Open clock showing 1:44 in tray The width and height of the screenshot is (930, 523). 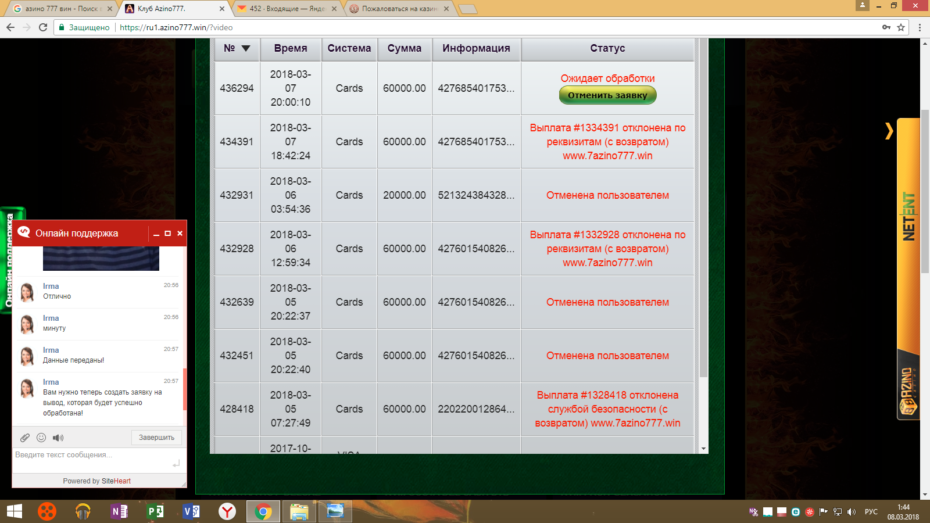[x=903, y=512]
